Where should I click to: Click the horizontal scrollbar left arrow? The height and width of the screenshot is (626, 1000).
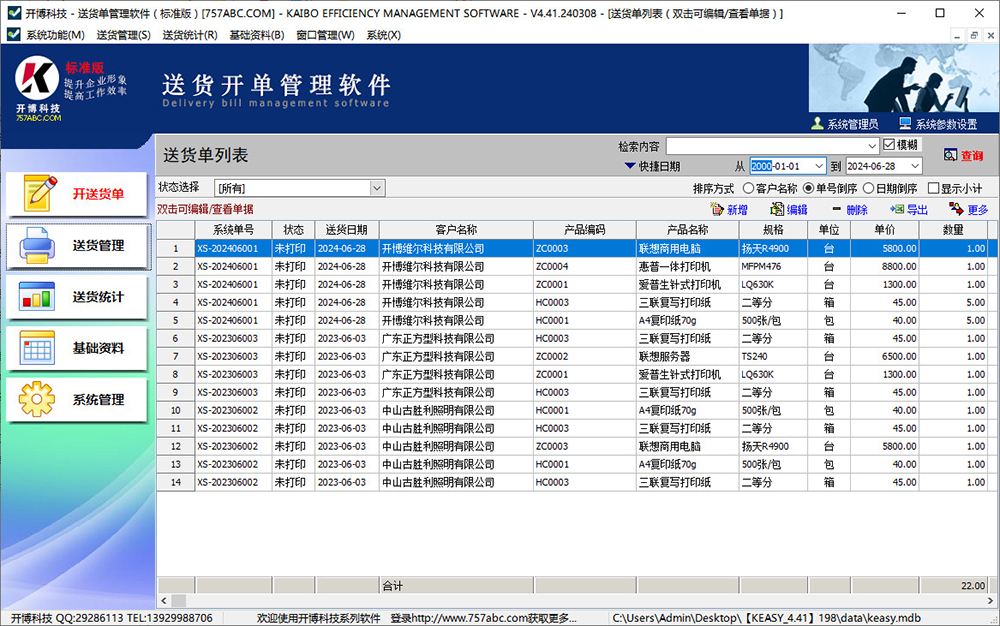(x=164, y=601)
